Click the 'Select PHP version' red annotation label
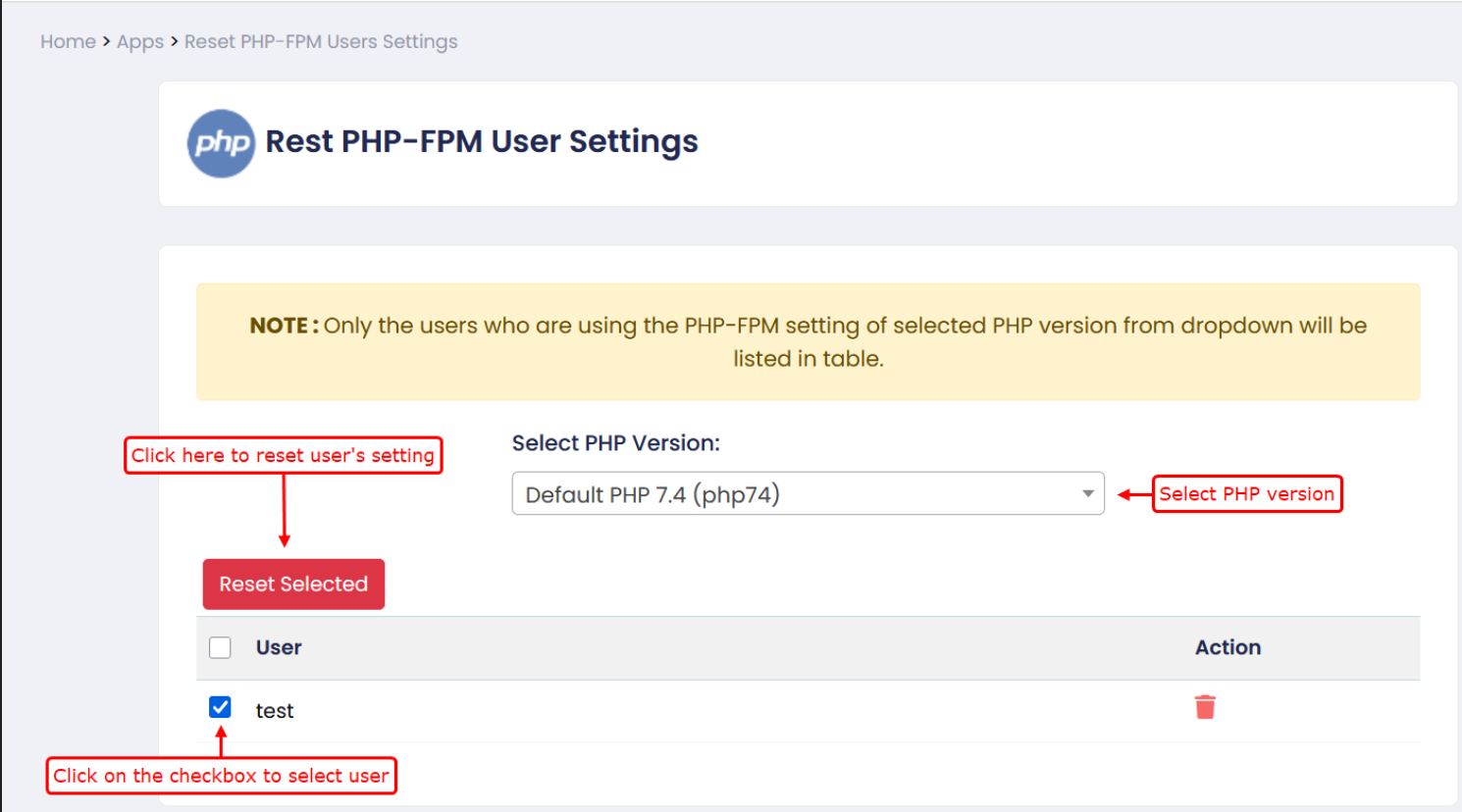The width and height of the screenshot is (1462, 812). click(x=1246, y=494)
